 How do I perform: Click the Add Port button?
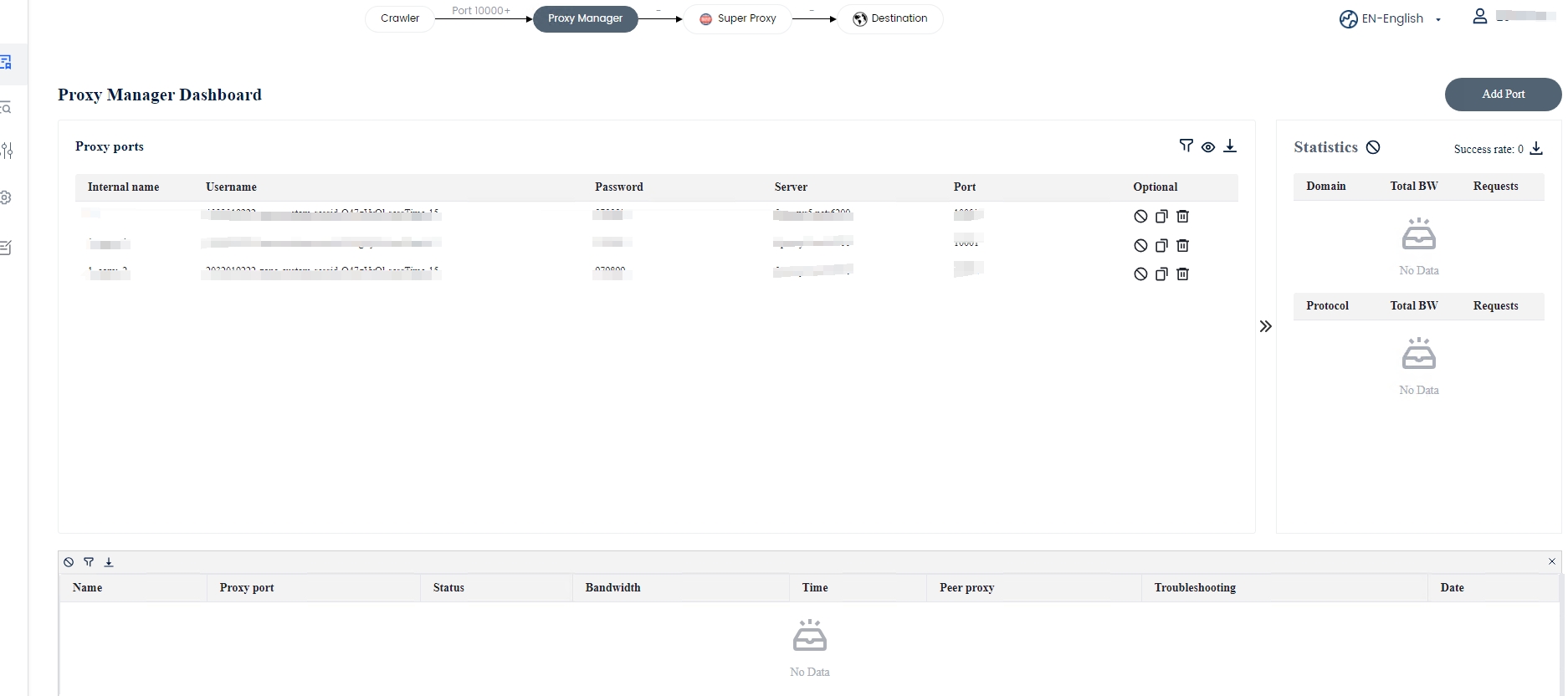(1503, 95)
